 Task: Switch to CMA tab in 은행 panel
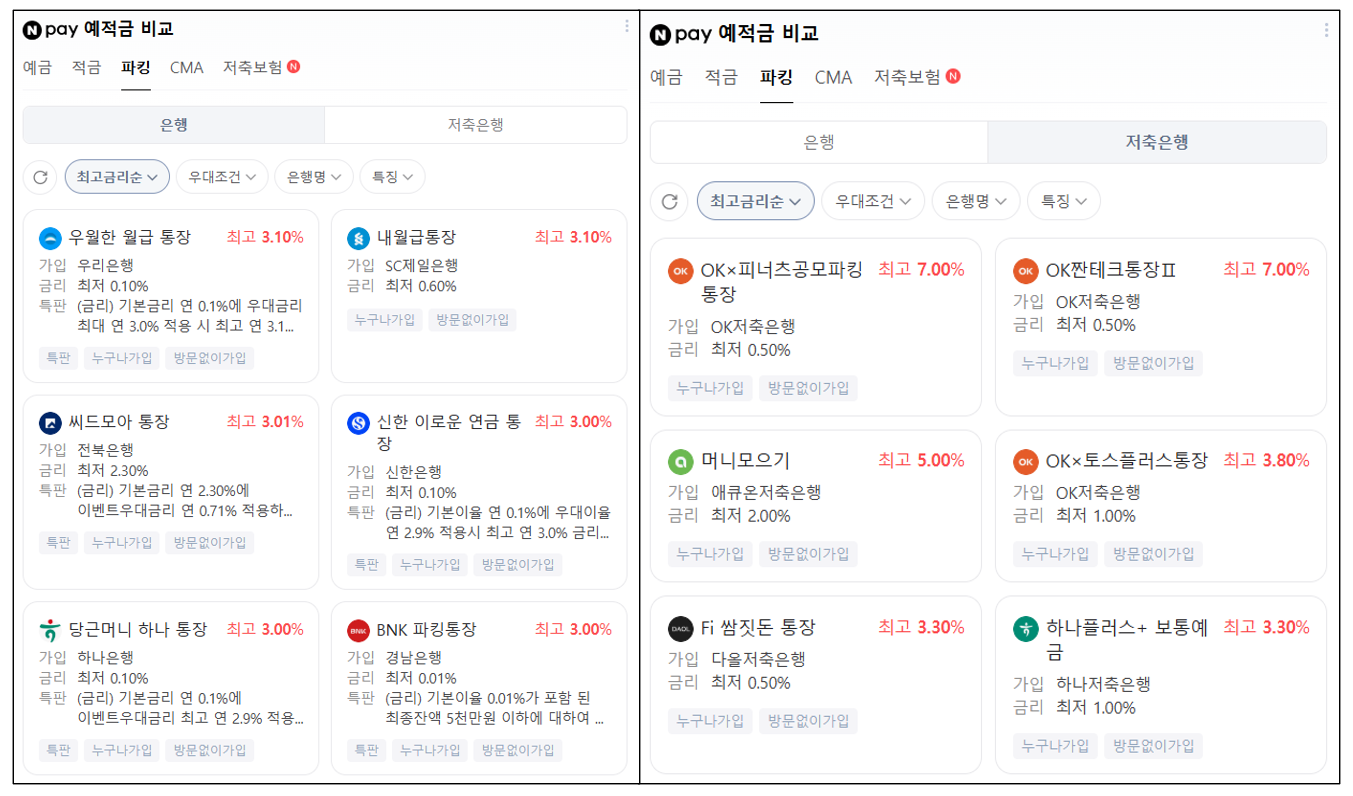tap(186, 68)
